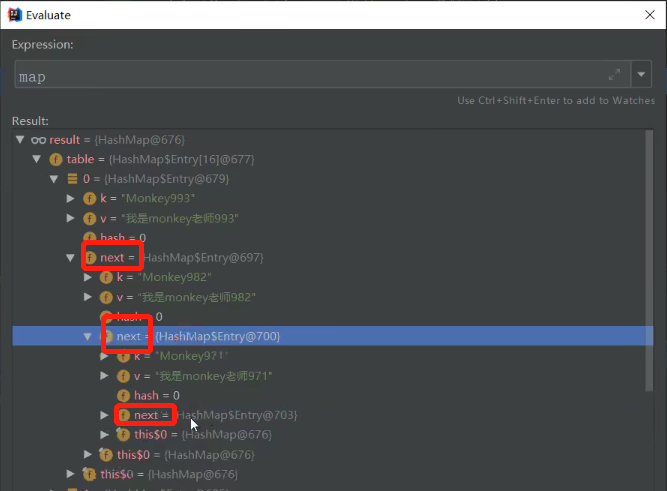Image resolution: width=667 pixels, height=491 pixels.
Task: Expand the expression editor with the diagonal arrows icon
Action: (614, 74)
